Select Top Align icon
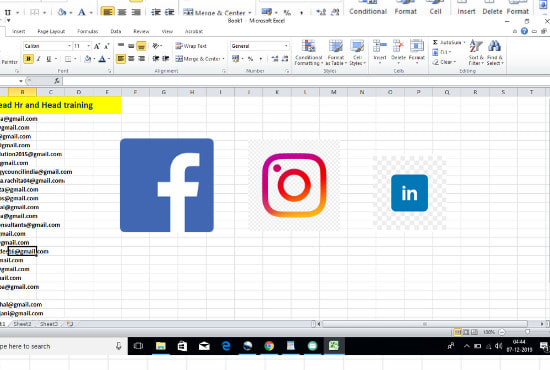 tap(121, 46)
